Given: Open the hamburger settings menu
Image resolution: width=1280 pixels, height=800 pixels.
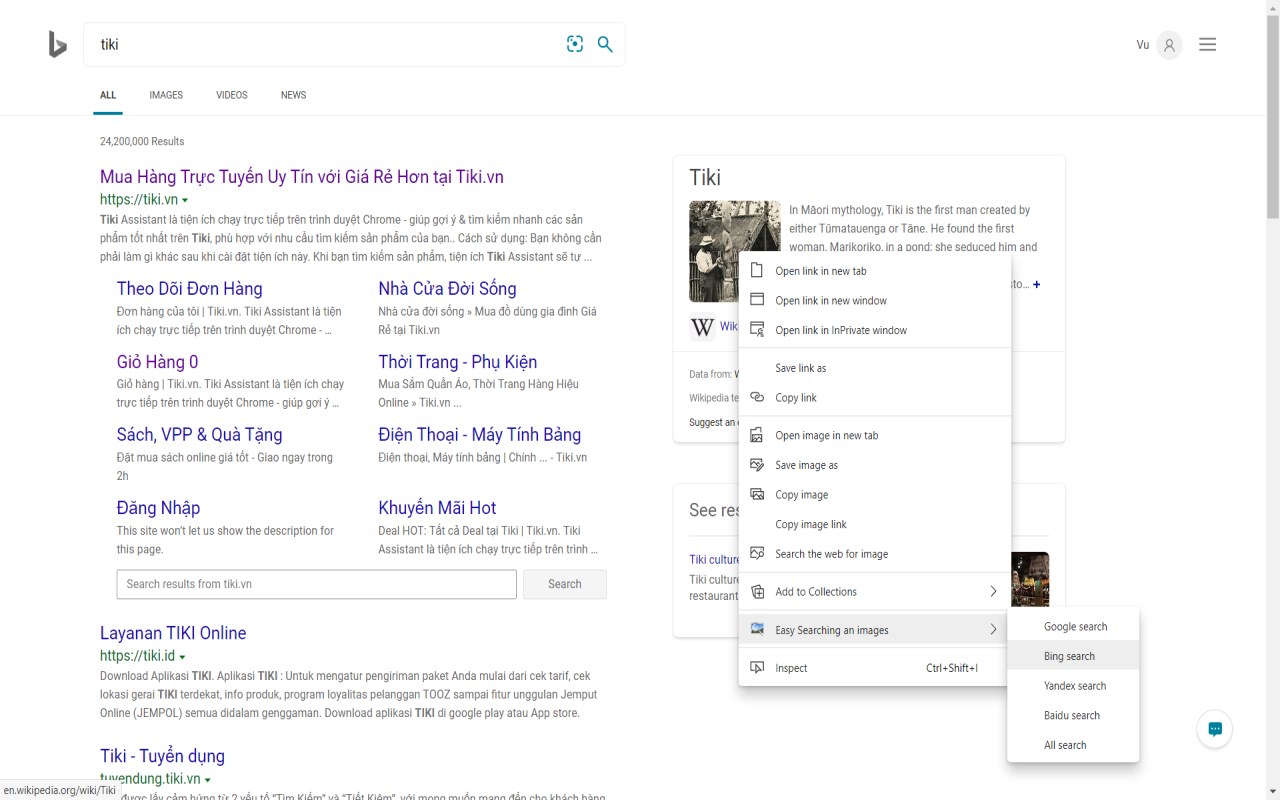Looking at the screenshot, I should 1207,44.
